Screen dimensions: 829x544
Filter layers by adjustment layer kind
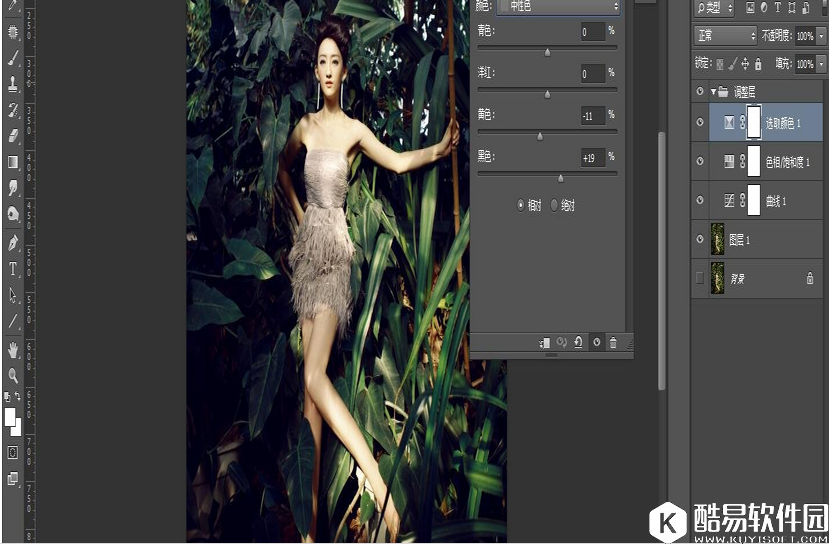coord(764,7)
